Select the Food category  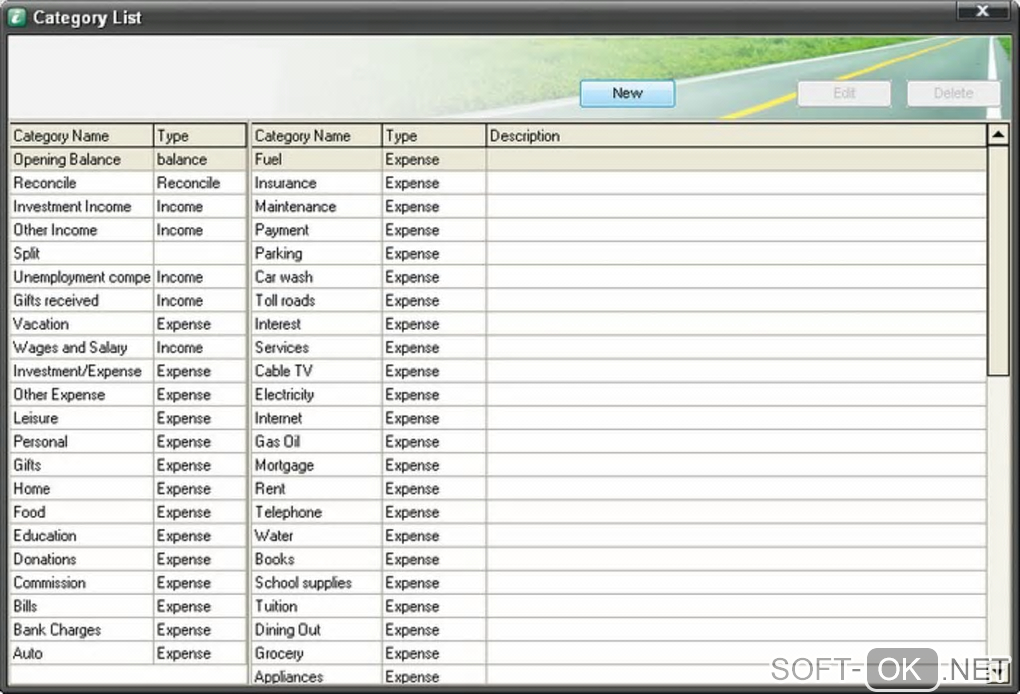coord(128,512)
